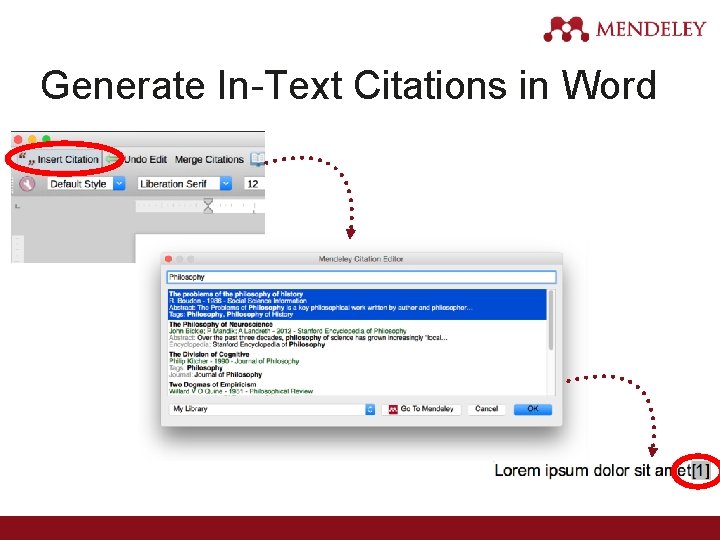Click the green zoom button of Word window
Viewport: 720px width, 540px height.
point(46,139)
